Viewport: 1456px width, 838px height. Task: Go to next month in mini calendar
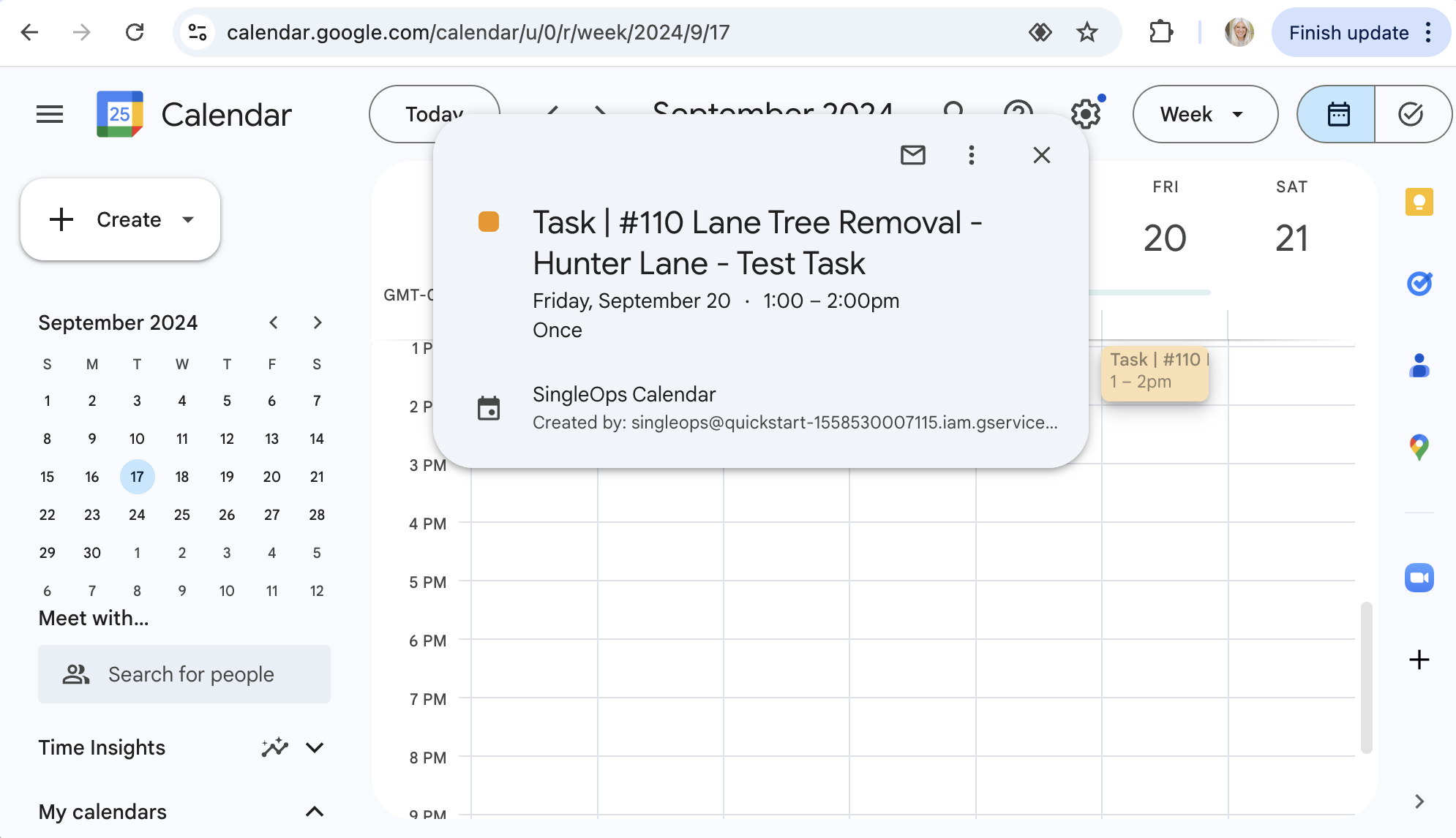coord(318,322)
